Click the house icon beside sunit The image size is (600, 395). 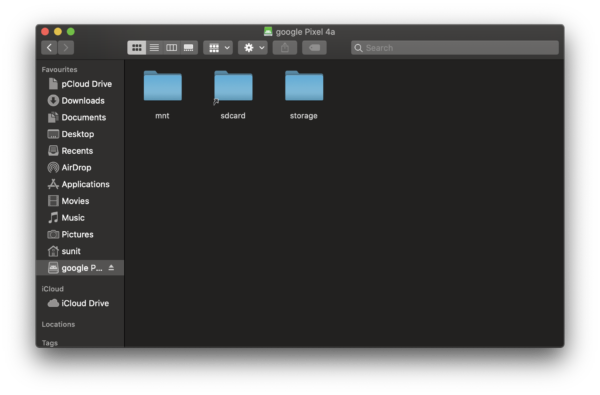[x=53, y=251]
